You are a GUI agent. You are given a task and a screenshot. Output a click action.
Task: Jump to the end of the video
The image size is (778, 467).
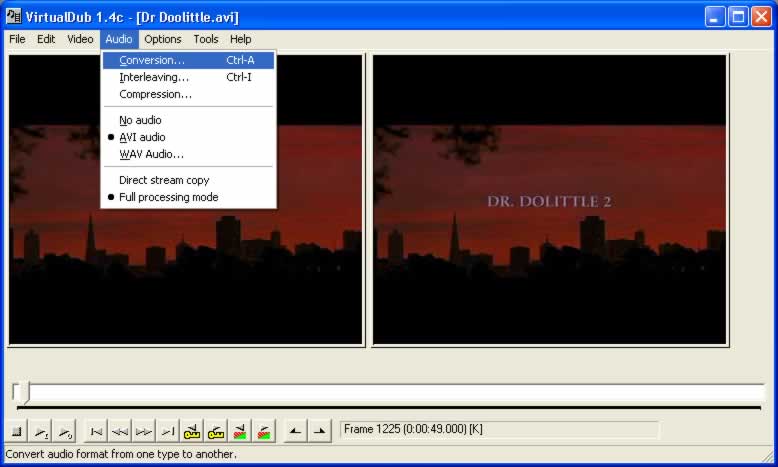pos(168,431)
